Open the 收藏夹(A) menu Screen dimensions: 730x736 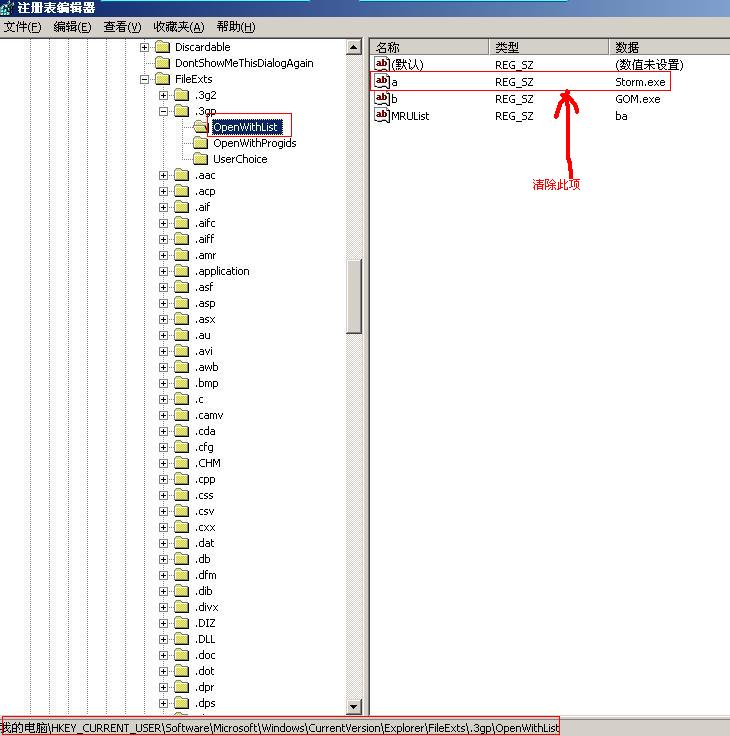tap(179, 27)
